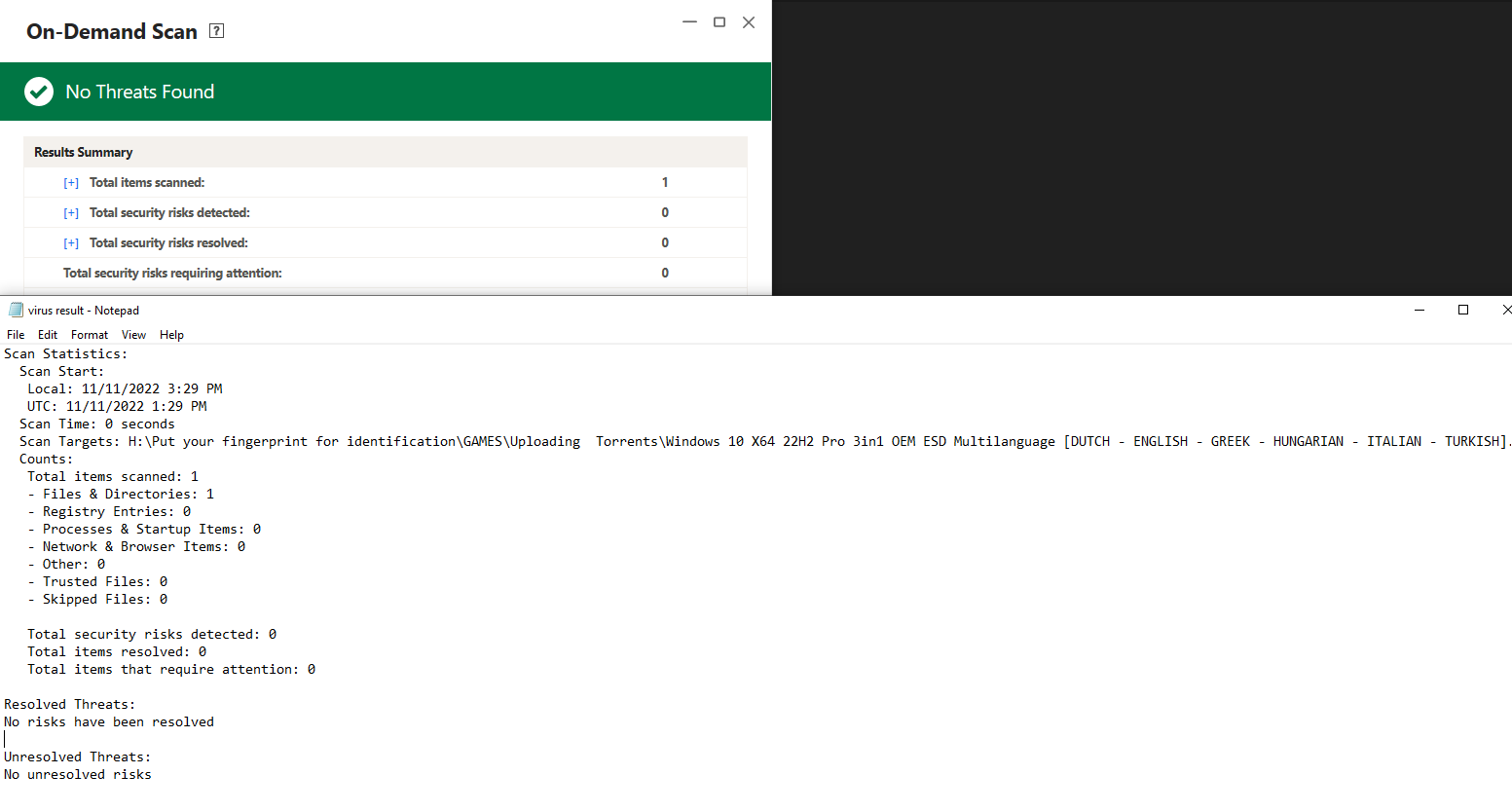Expand the Total items scanned row
Viewport: 1512px width, 812px height.
click(71, 183)
